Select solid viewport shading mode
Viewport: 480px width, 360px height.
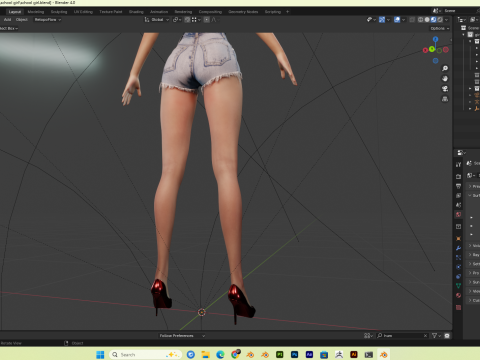(x=427, y=20)
